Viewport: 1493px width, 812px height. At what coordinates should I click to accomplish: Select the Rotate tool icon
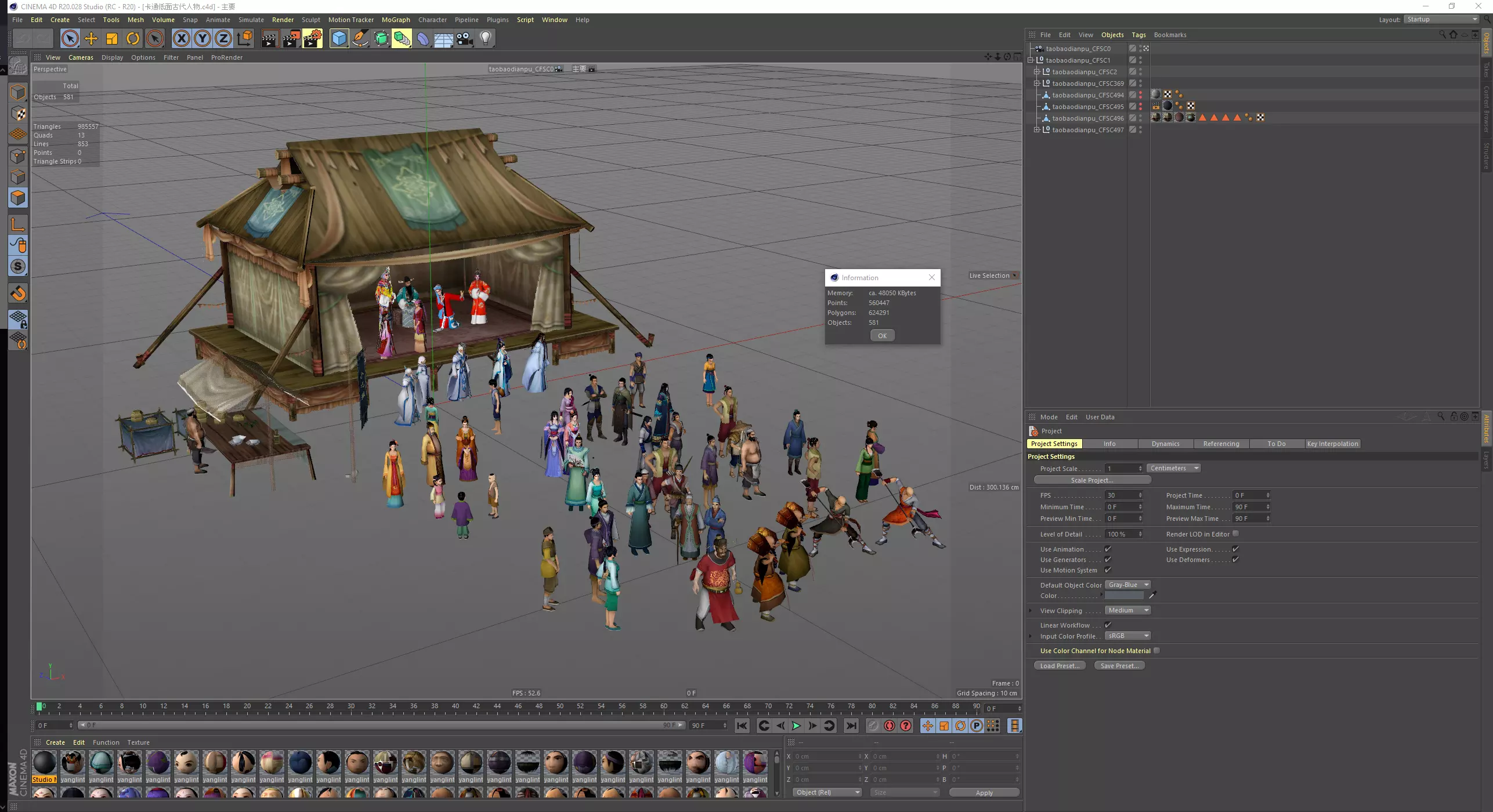coord(133,39)
